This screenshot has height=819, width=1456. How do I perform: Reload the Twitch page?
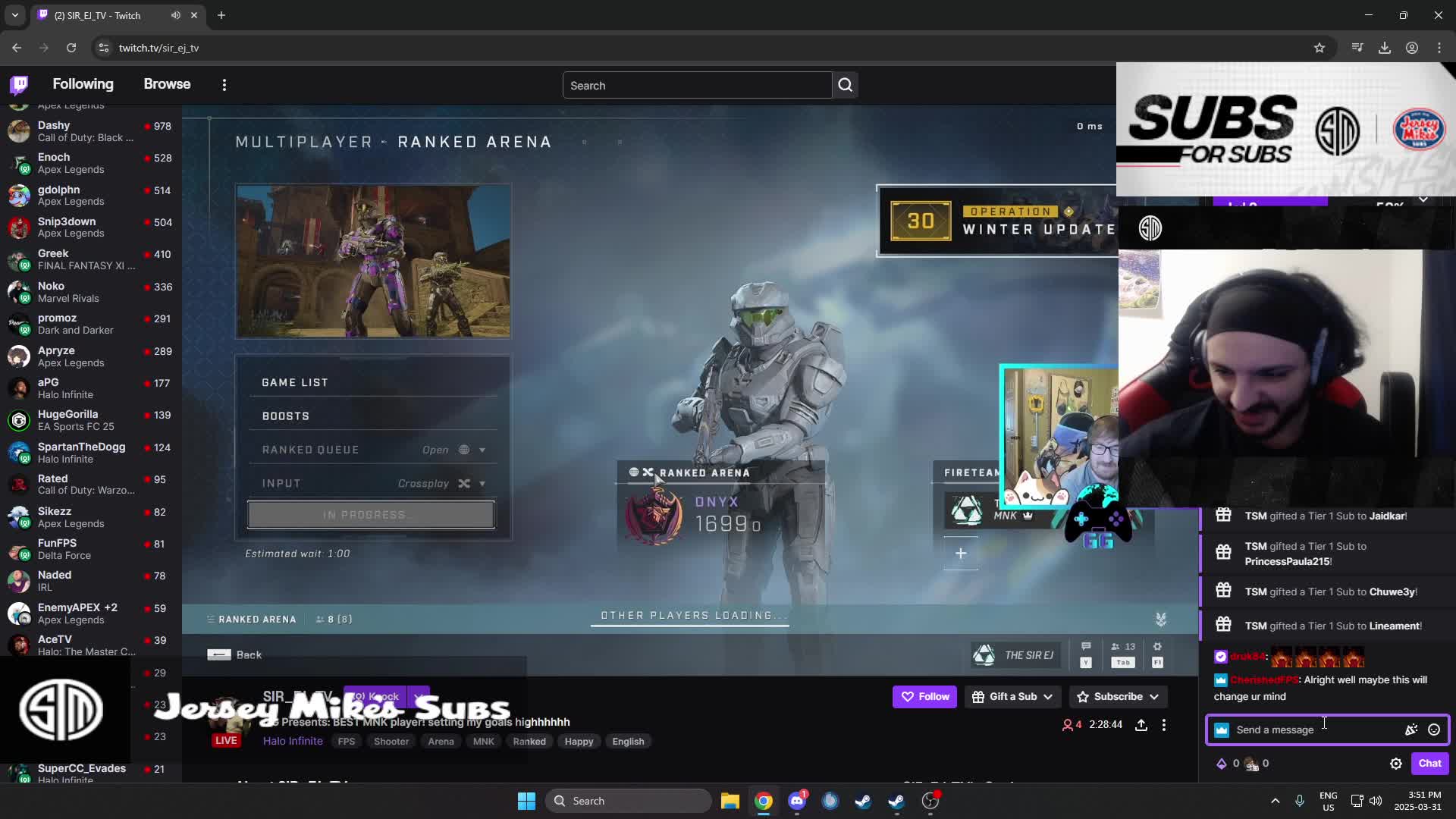tap(71, 48)
